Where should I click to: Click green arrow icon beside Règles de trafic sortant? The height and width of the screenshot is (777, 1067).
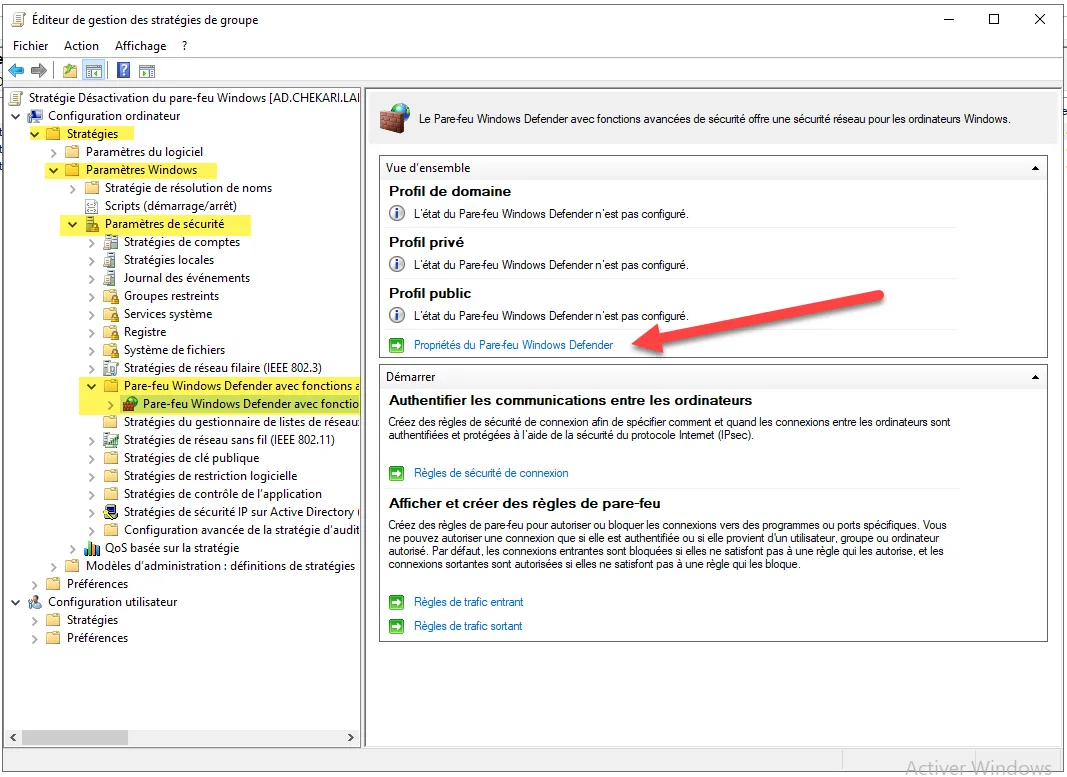click(x=396, y=627)
